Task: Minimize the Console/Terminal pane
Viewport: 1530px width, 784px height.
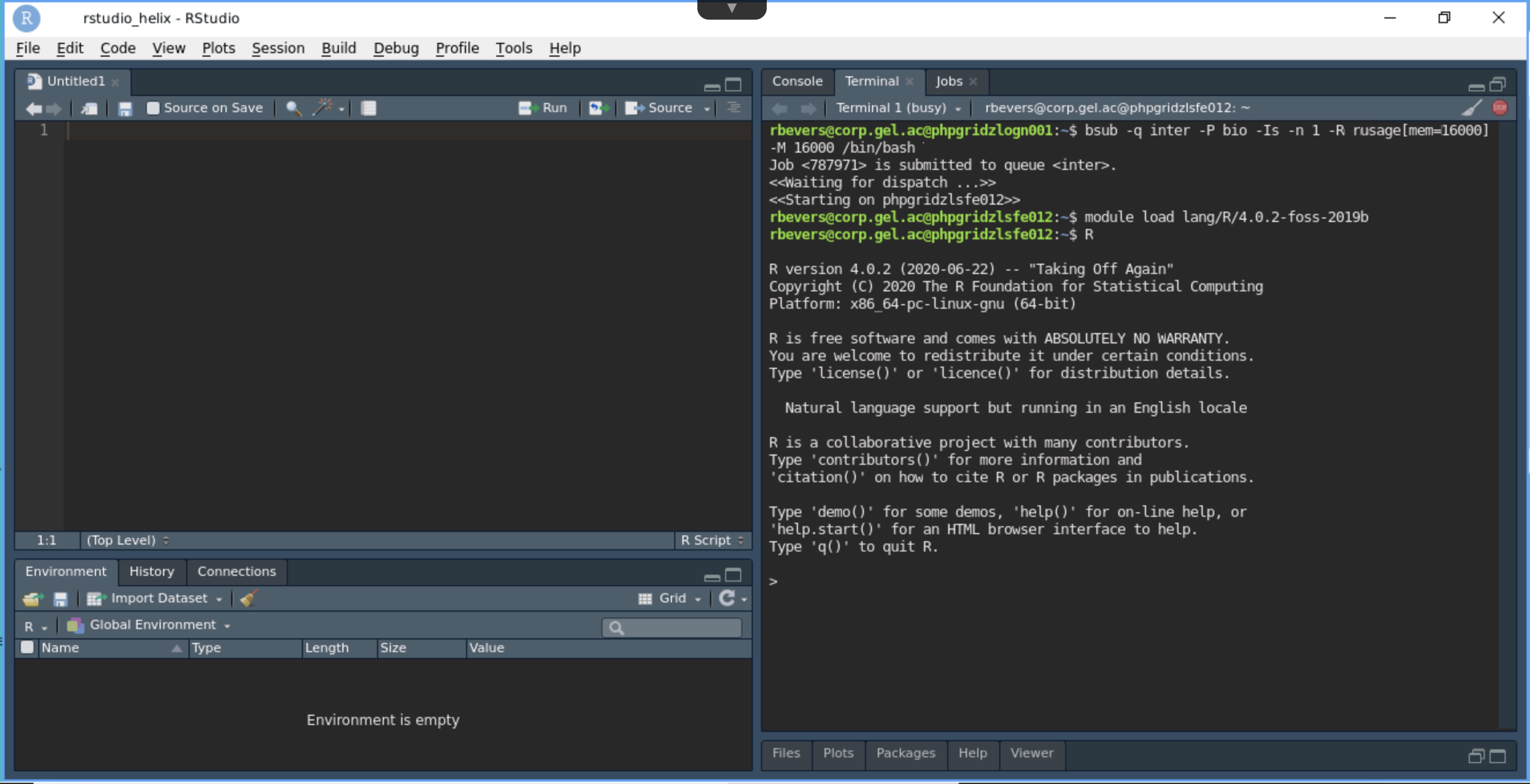Action: pos(1477,87)
